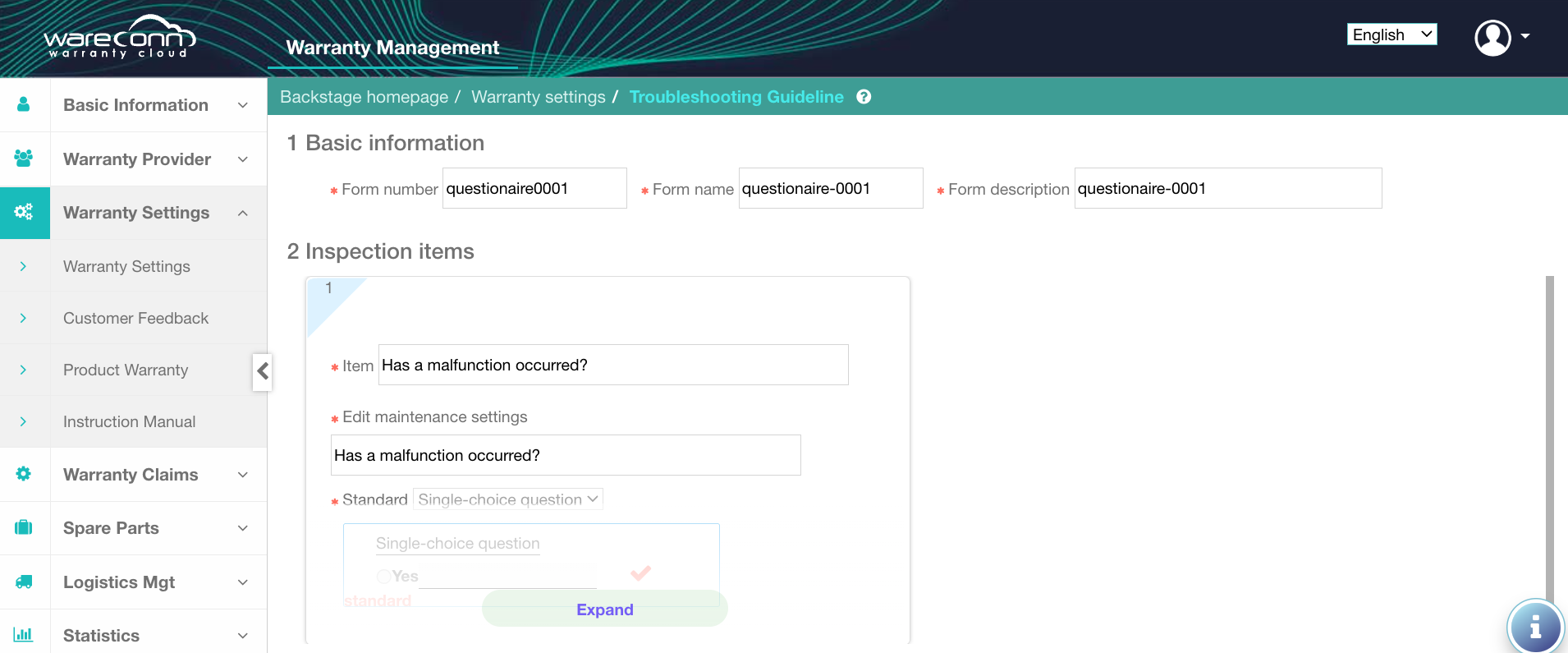Click the Expand button
This screenshot has height=653, width=1568.
tap(604, 609)
